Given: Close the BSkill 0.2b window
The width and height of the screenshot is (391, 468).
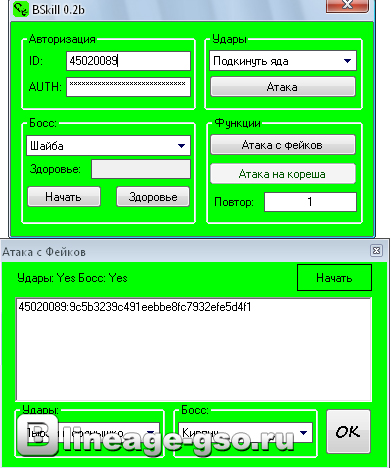Looking at the screenshot, I should [347, 5].
